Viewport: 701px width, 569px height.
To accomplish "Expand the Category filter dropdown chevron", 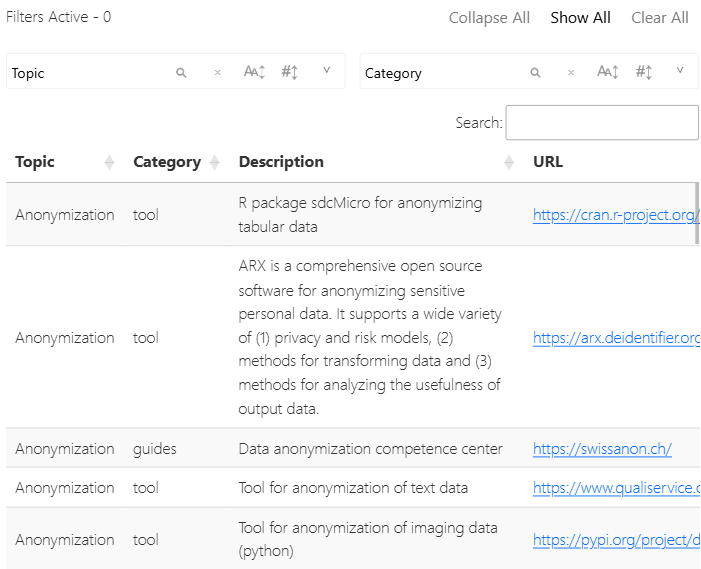I will [x=680, y=71].
